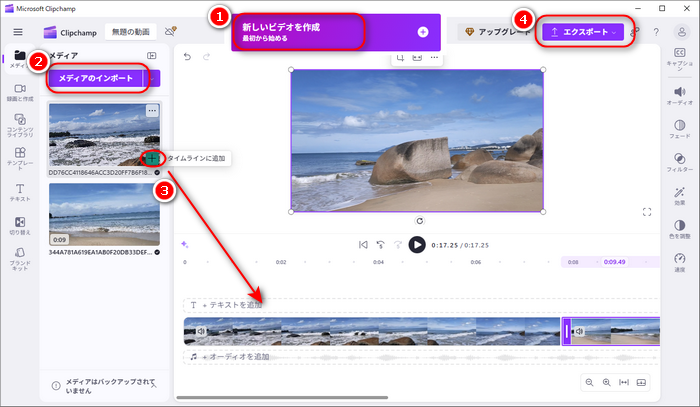Open the Templates panel in sidebar

[20, 159]
